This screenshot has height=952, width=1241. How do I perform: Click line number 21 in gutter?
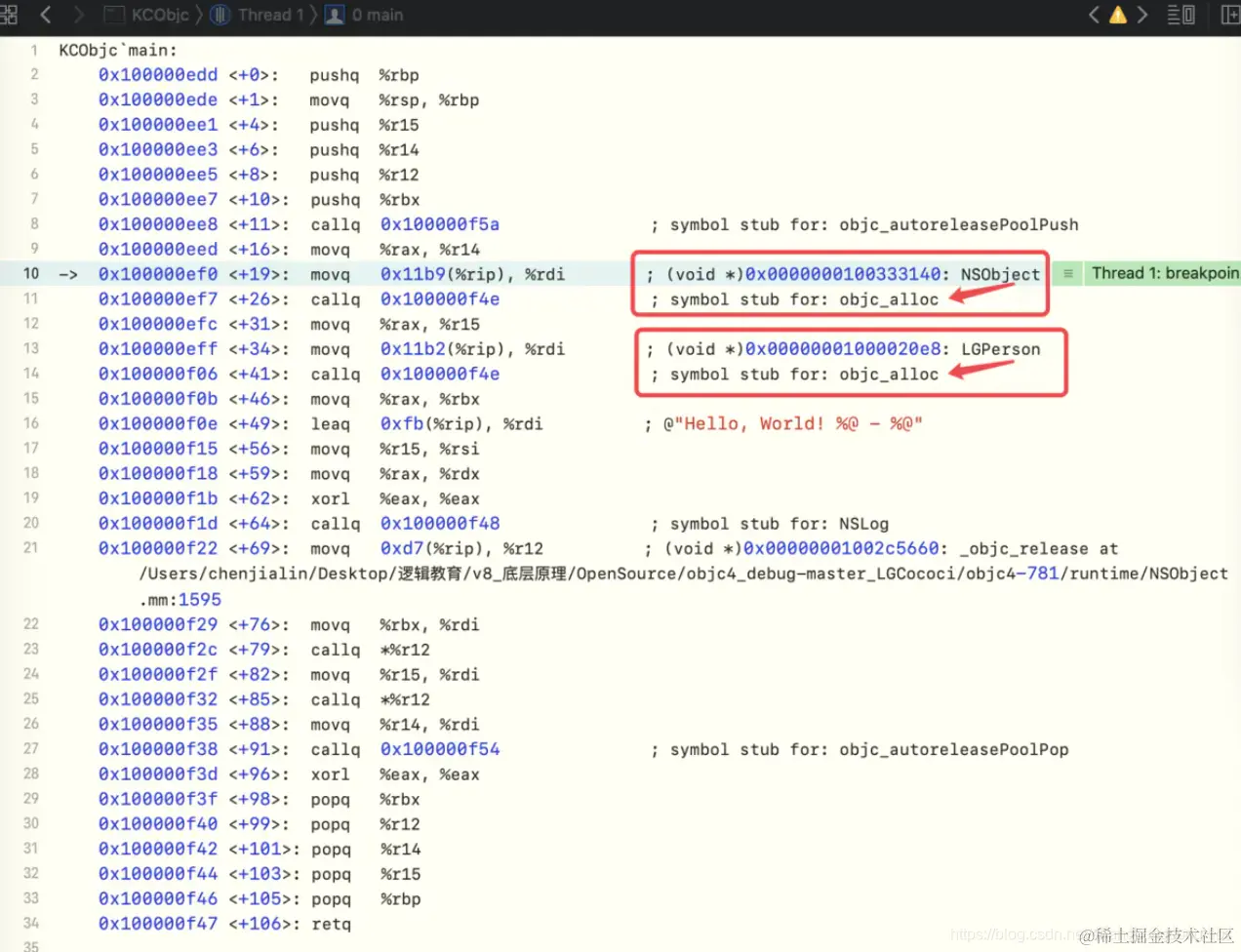[x=31, y=548]
